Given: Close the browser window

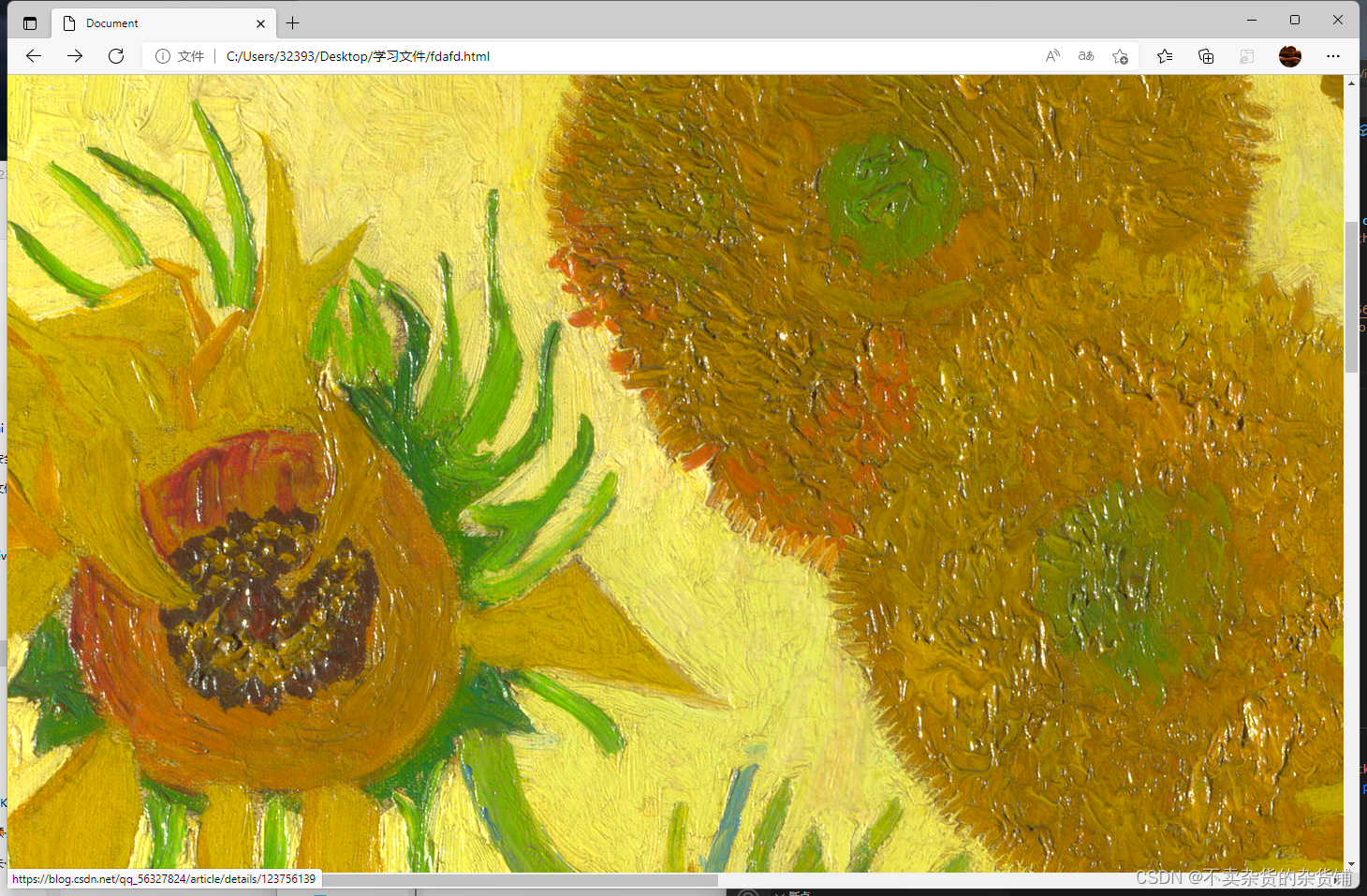Looking at the screenshot, I should (1338, 20).
